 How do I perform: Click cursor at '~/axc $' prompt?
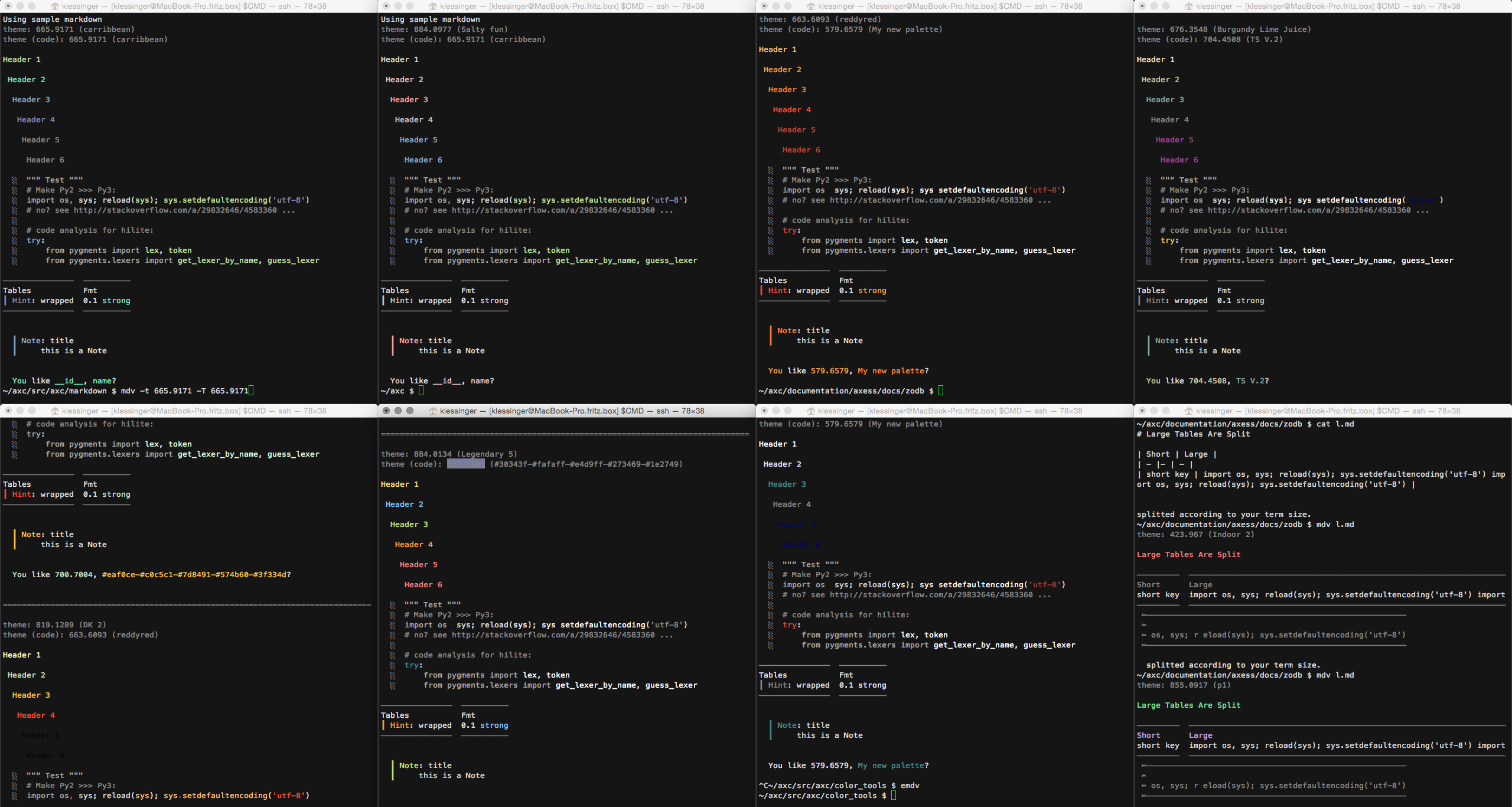(421, 391)
